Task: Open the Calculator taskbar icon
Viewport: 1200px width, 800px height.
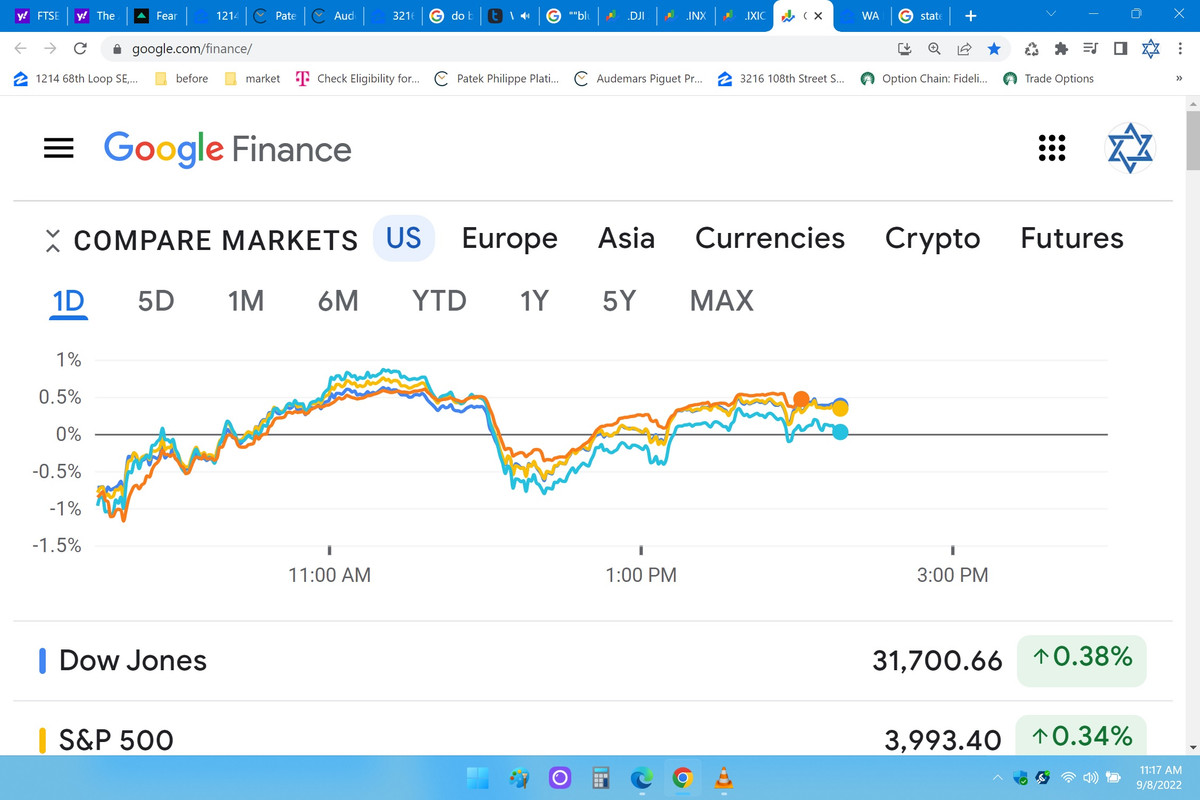Action: (601, 778)
